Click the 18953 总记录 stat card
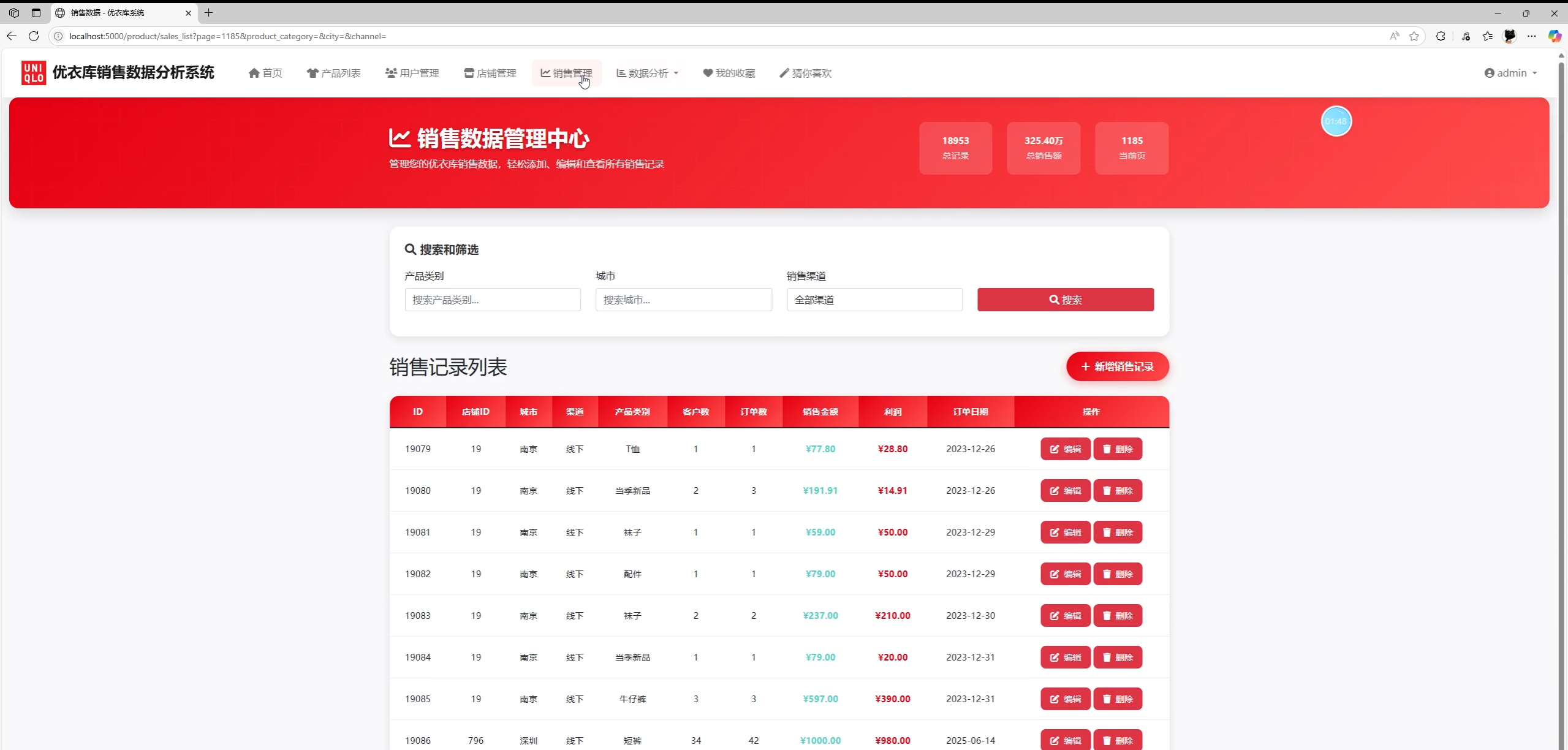Viewport: 1568px width, 750px height. (955, 148)
